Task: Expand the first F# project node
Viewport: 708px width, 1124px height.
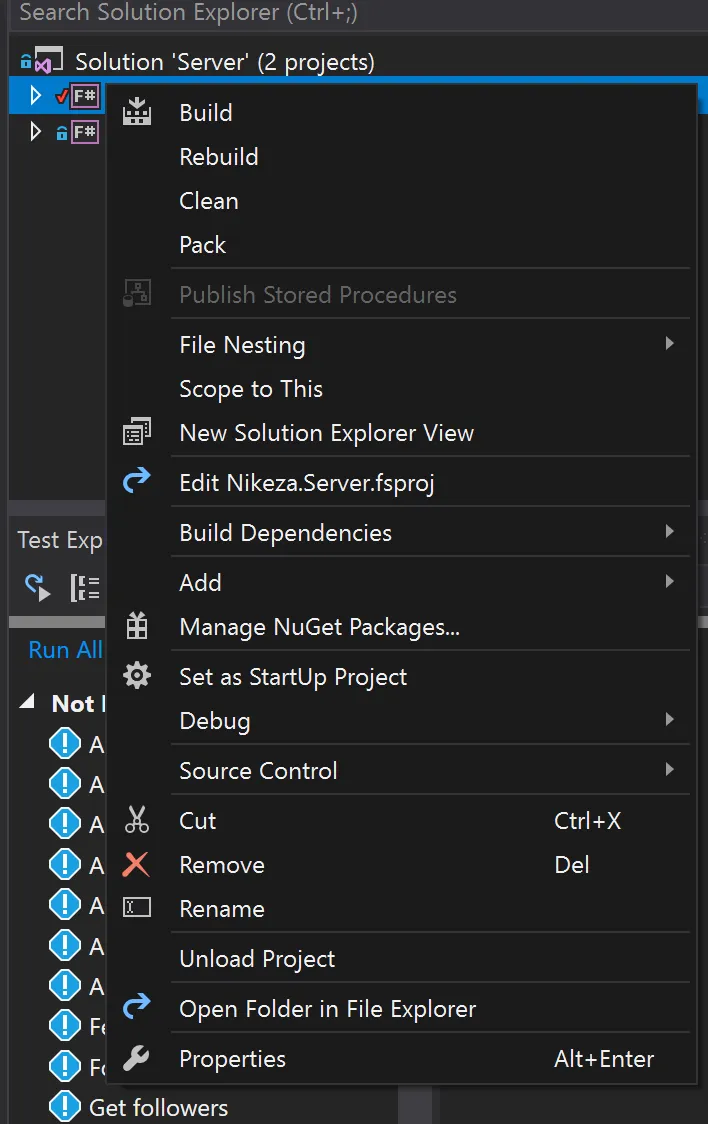Action: click(36, 96)
